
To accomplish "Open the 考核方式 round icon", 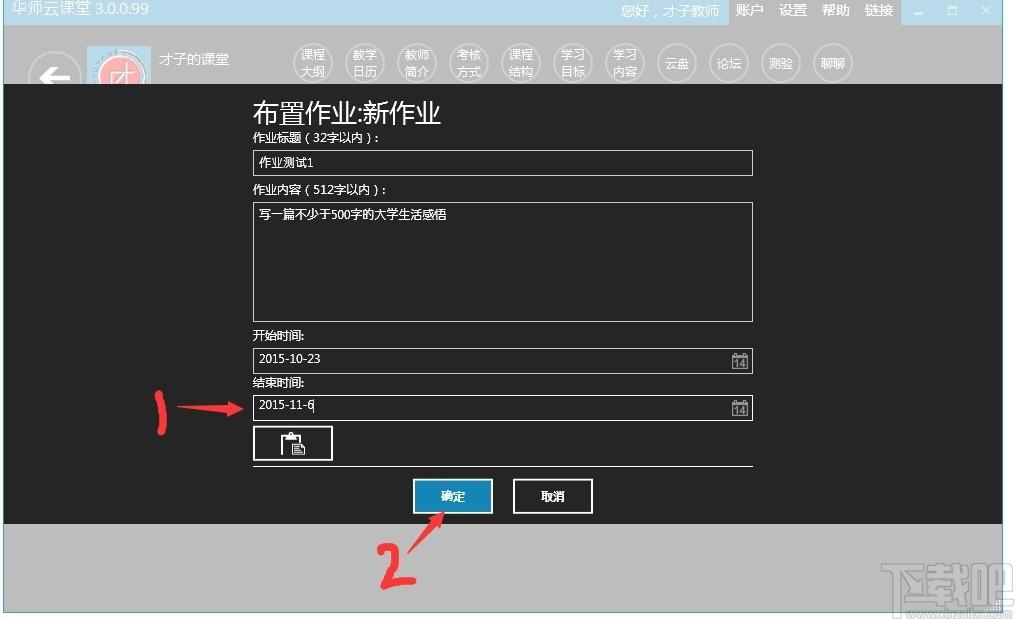I will click(468, 64).
